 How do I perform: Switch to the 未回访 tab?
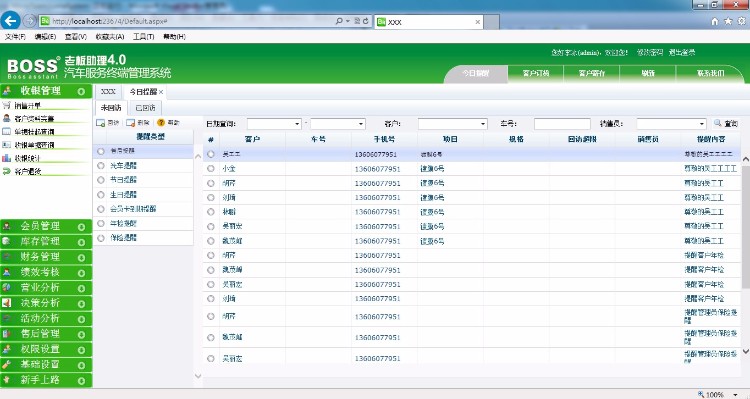pos(111,108)
